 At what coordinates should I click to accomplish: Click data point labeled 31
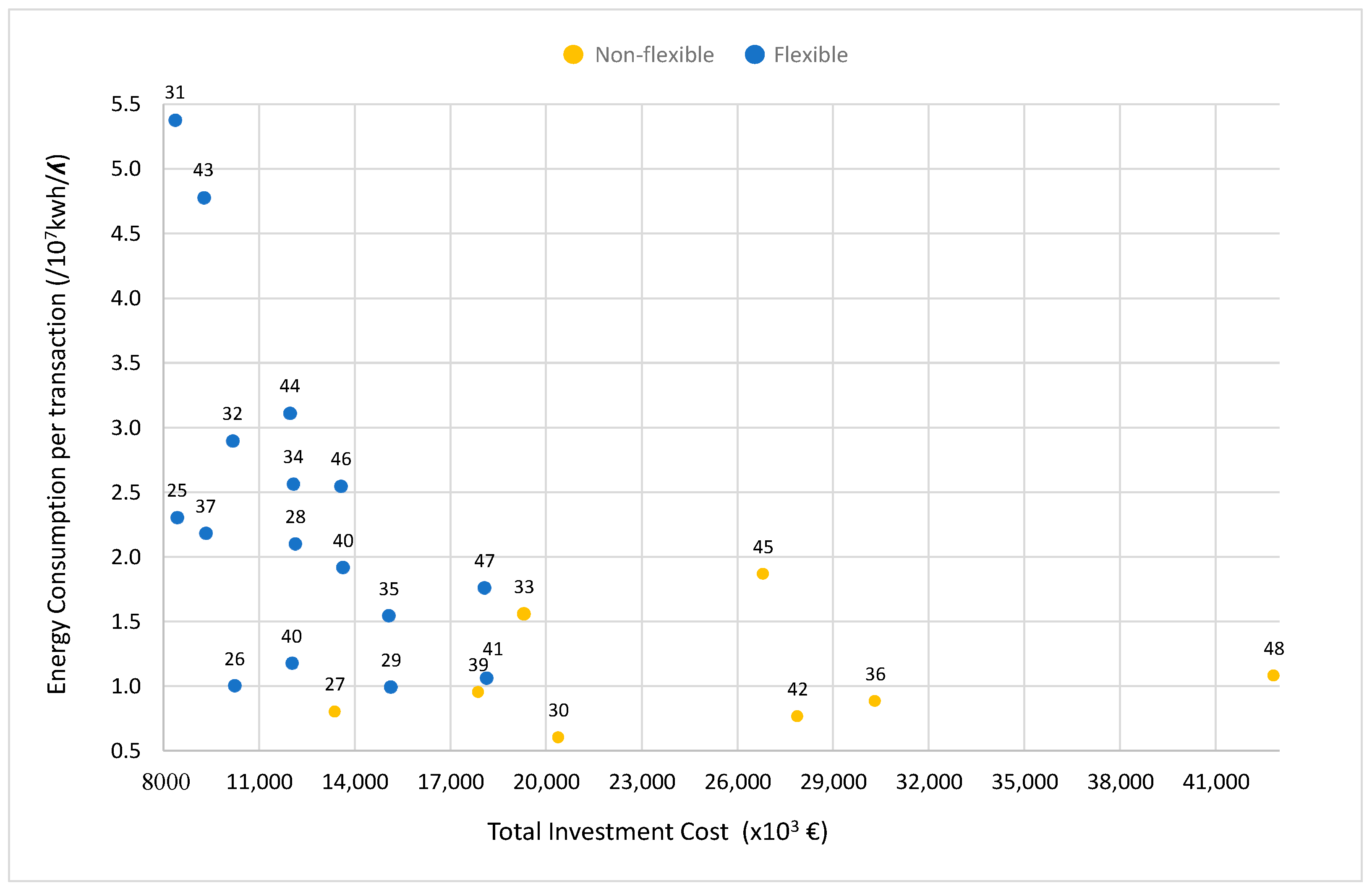175,120
